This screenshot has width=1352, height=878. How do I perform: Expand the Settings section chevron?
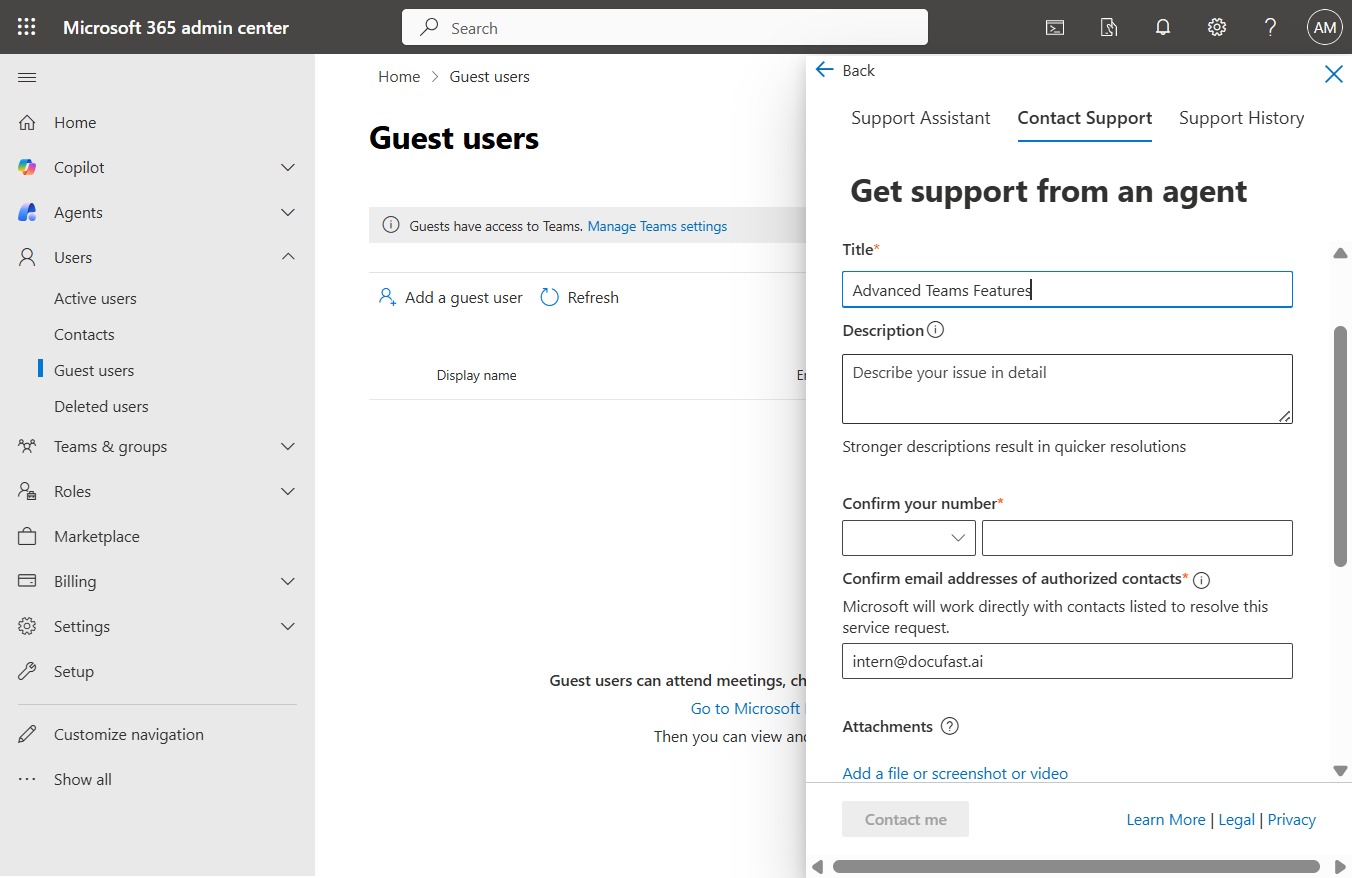pyautogui.click(x=288, y=626)
